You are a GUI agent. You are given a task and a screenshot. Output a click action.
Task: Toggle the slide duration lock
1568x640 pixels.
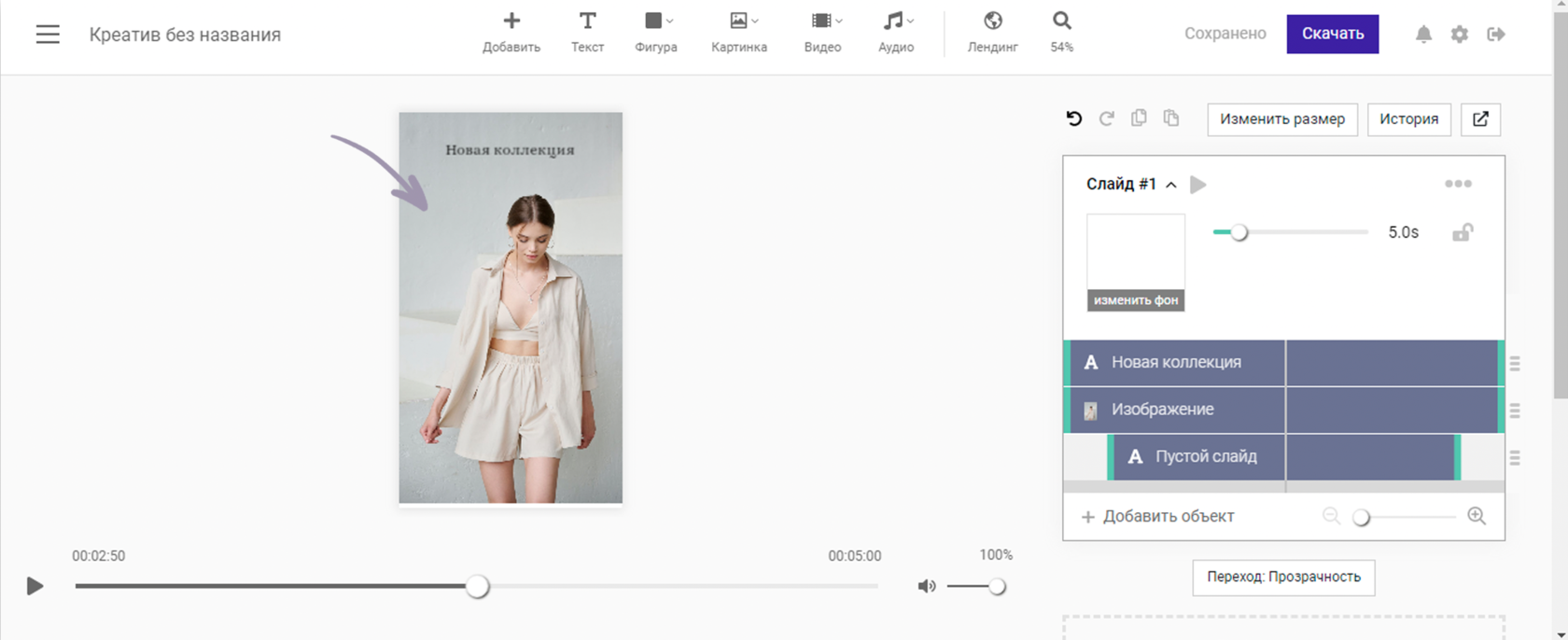pos(1462,232)
